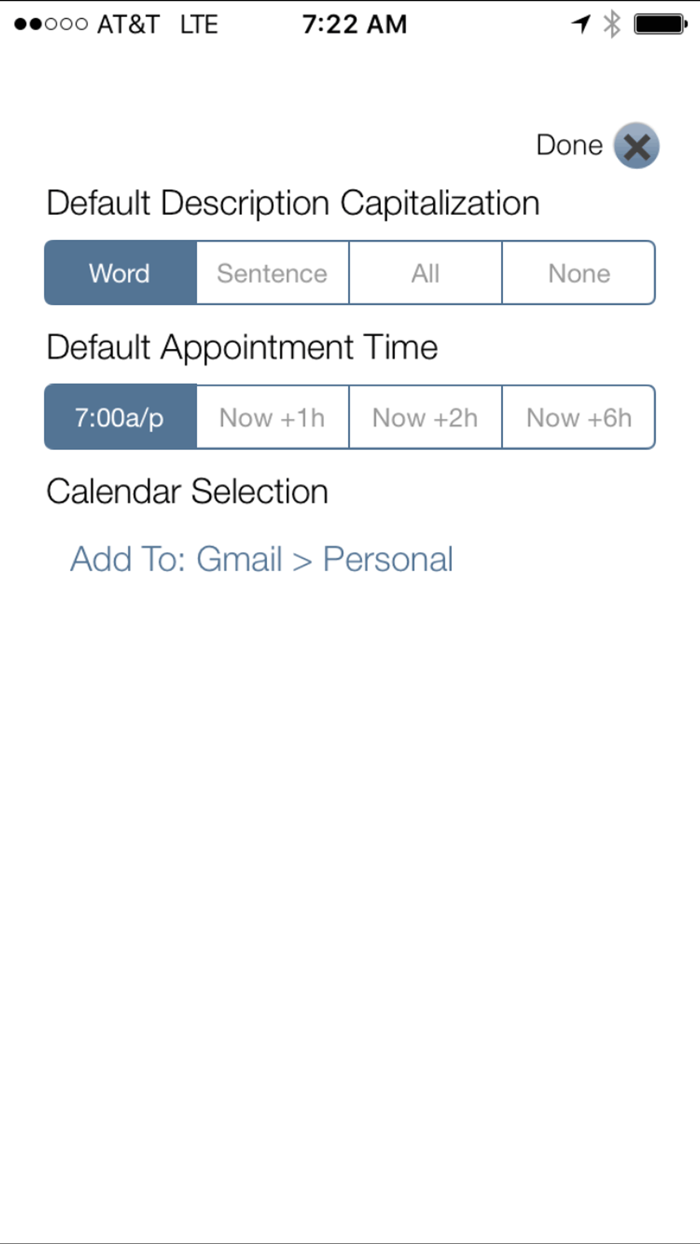This screenshot has height=1244, width=700.
Task: Select Now +2h appointment time
Action: pyautogui.click(x=425, y=417)
